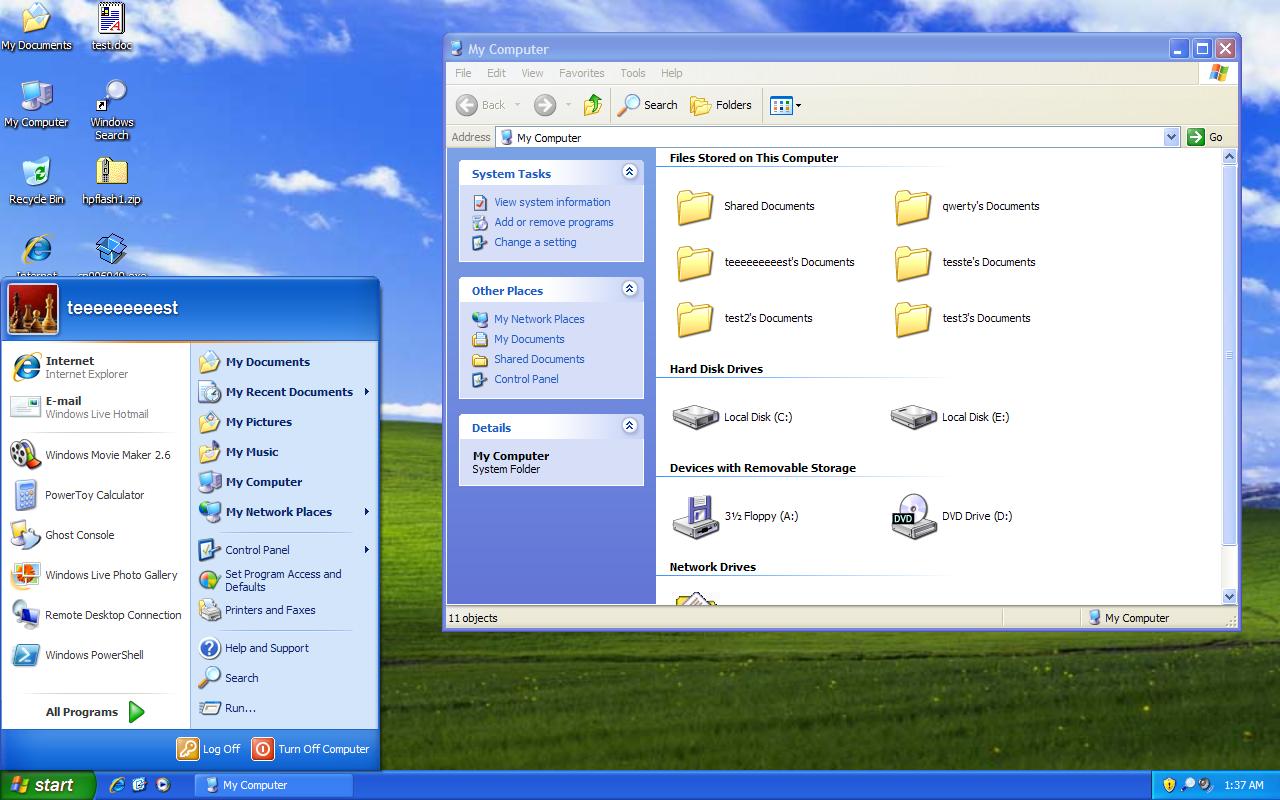
Task: Click the Start button on taskbar
Action: point(47,785)
